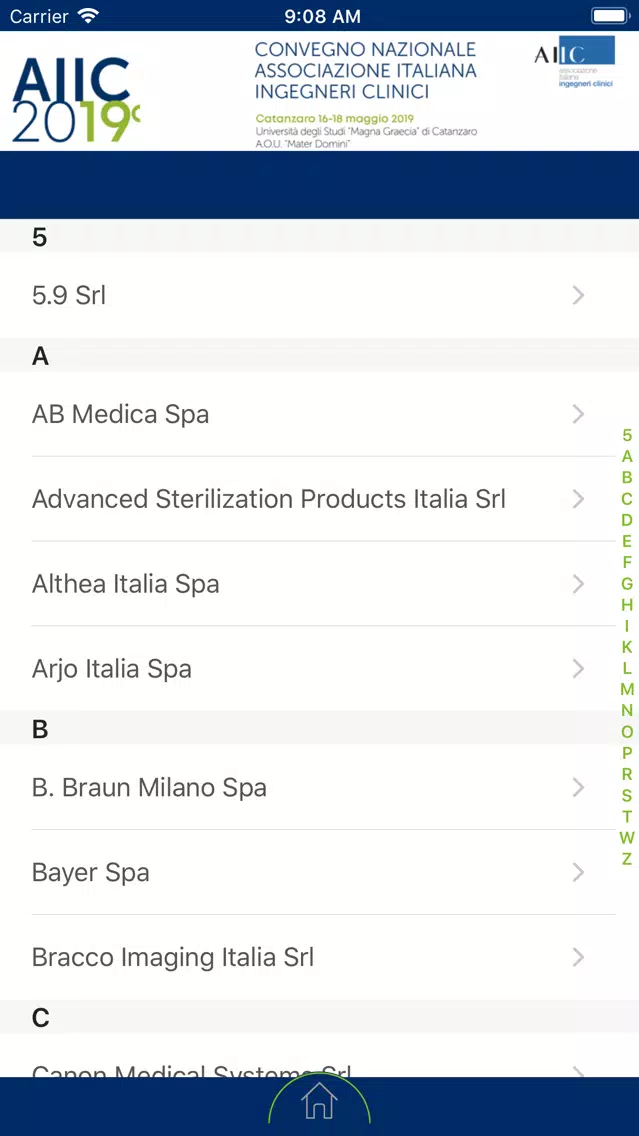Click the battery status icon

610,15
